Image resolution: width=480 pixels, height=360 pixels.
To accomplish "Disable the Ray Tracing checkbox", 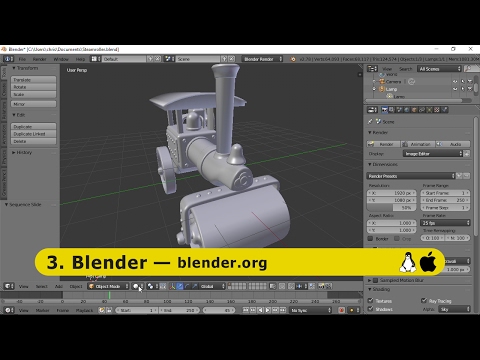I will [424, 300].
